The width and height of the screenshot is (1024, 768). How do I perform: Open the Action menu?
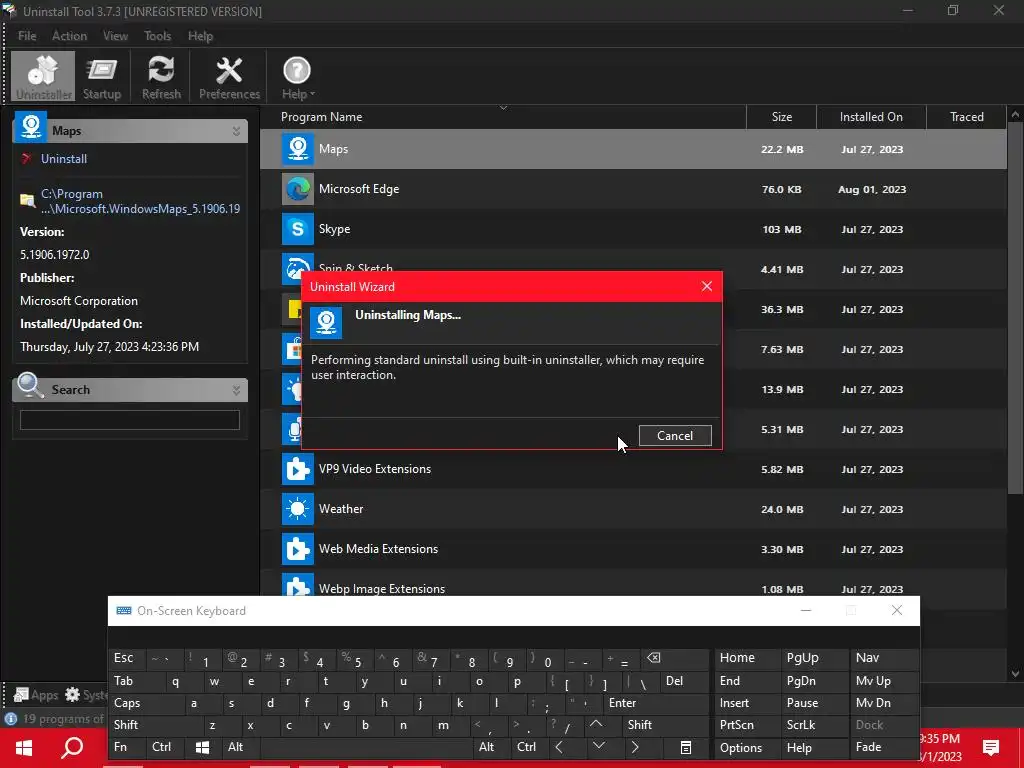click(x=69, y=36)
